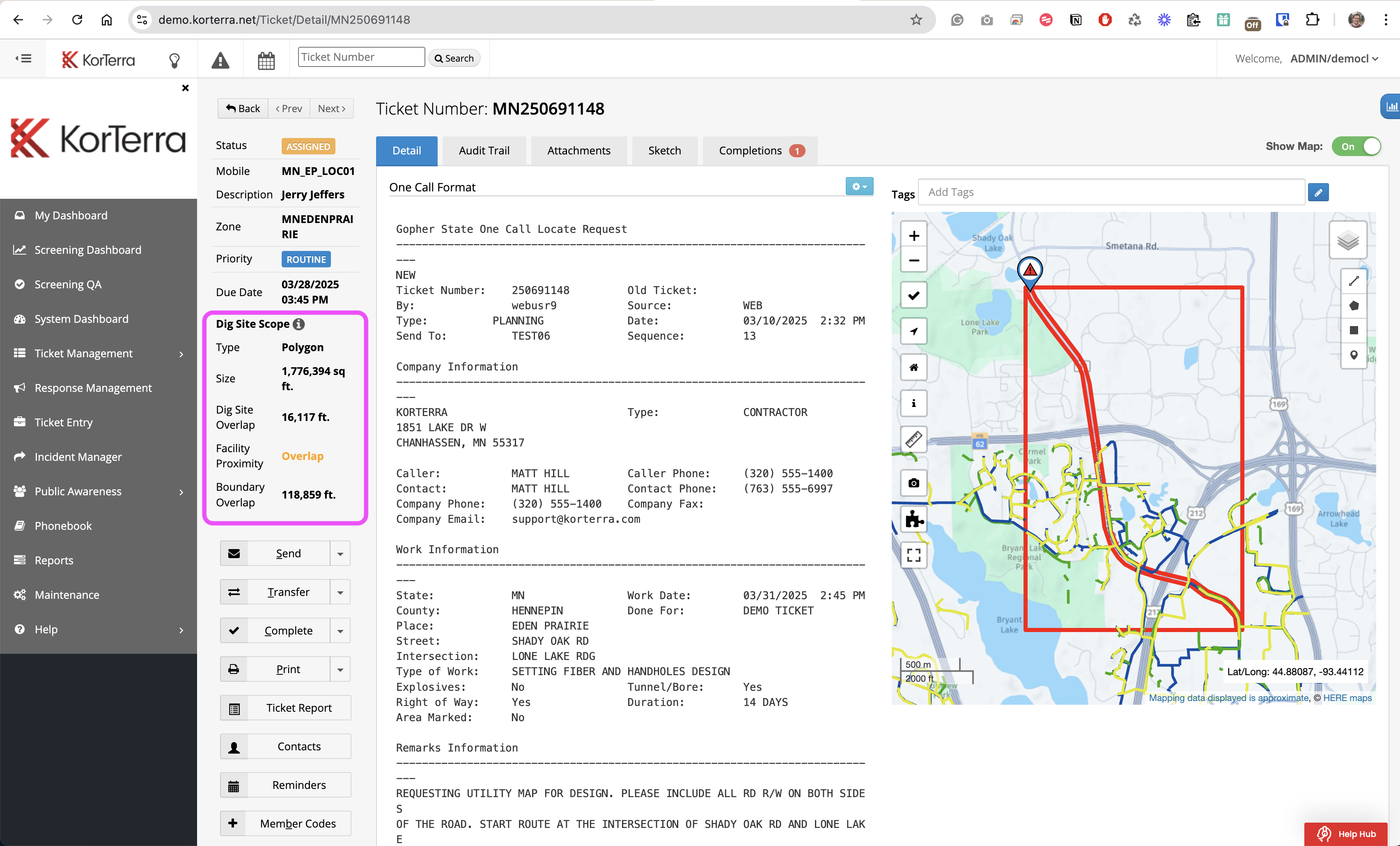Select the draw rectangle tool on map
The image size is (1400, 846).
[x=1354, y=330]
